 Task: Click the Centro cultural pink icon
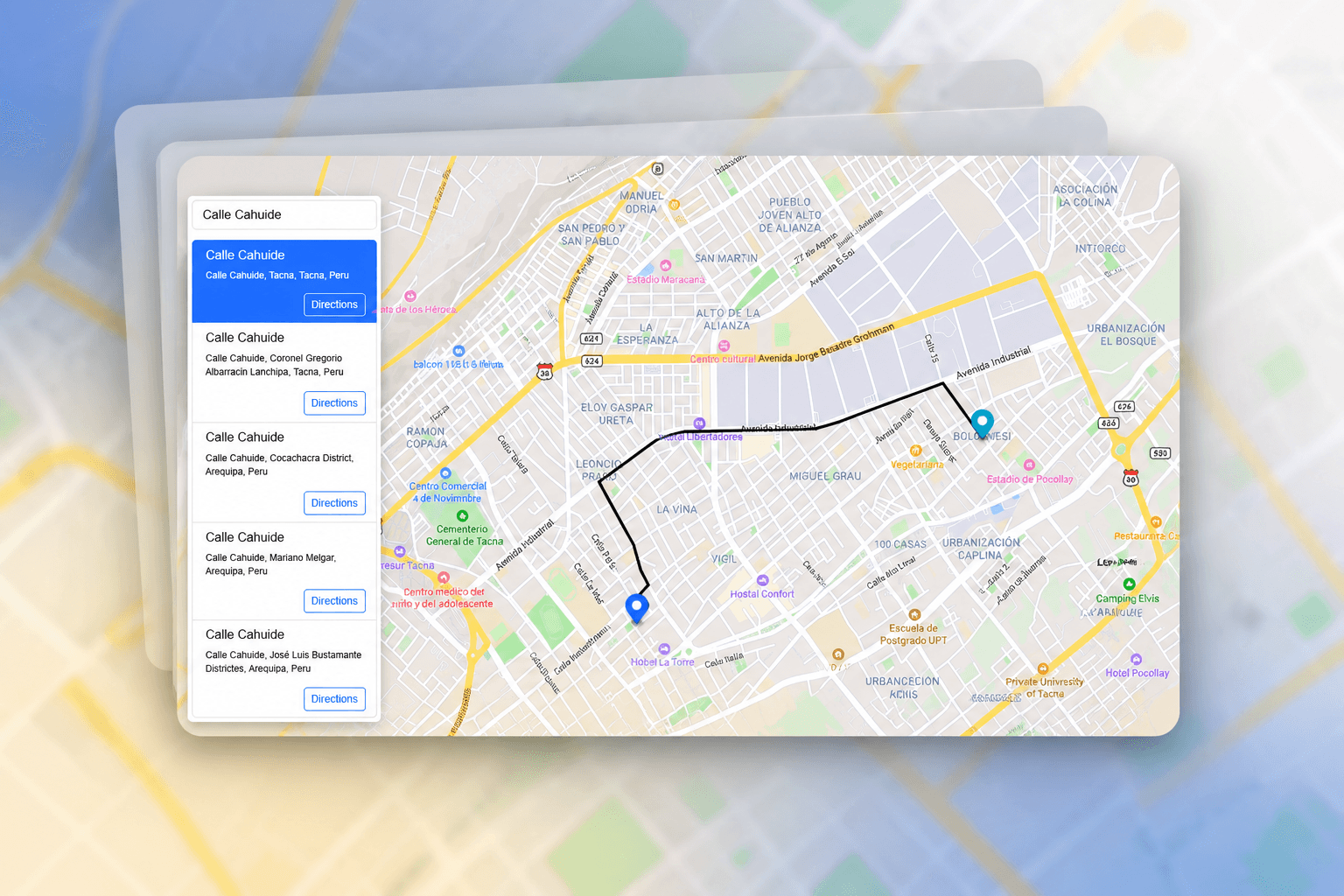point(724,346)
